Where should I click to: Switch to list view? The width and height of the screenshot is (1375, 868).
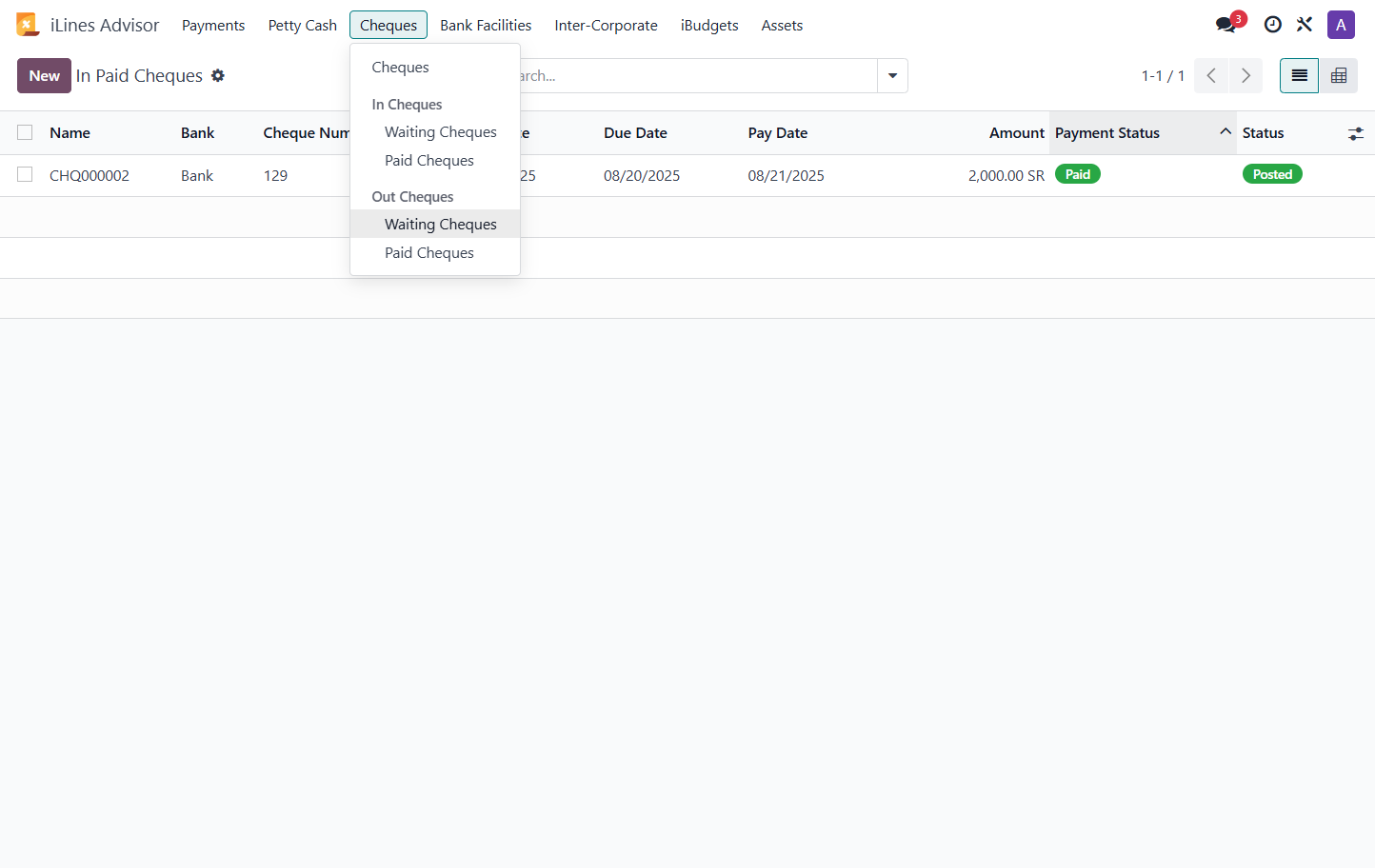(1299, 76)
